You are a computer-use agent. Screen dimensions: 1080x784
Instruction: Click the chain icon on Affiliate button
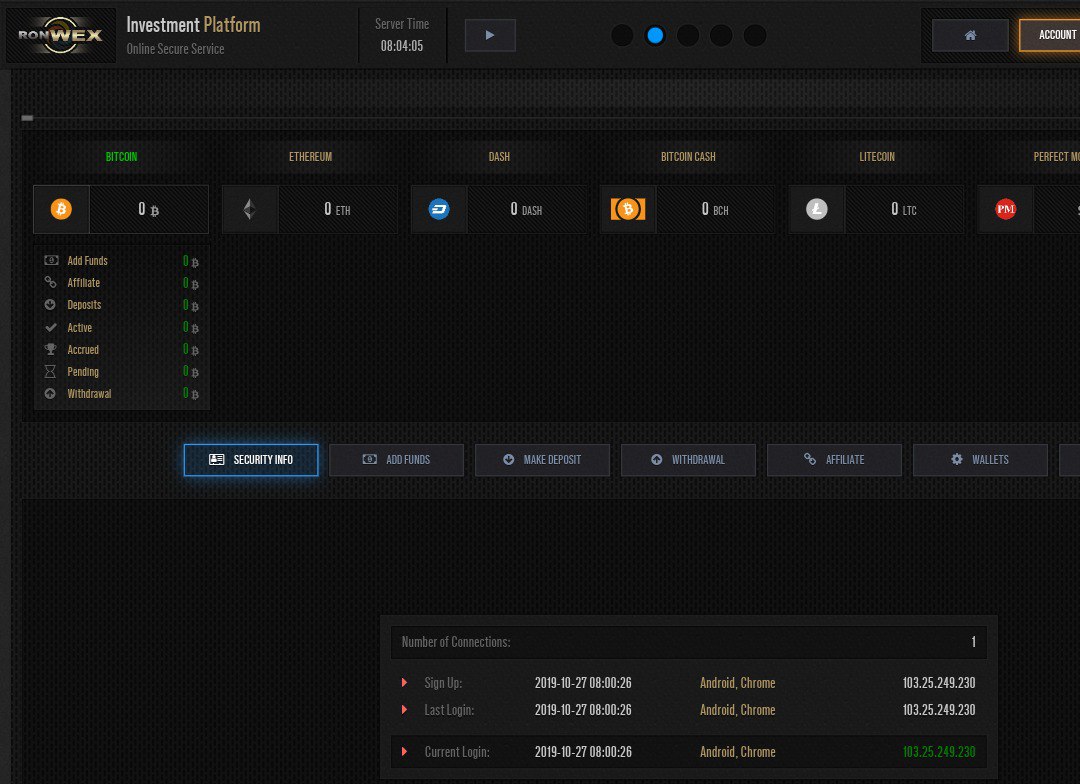click(x=810, y=459)
